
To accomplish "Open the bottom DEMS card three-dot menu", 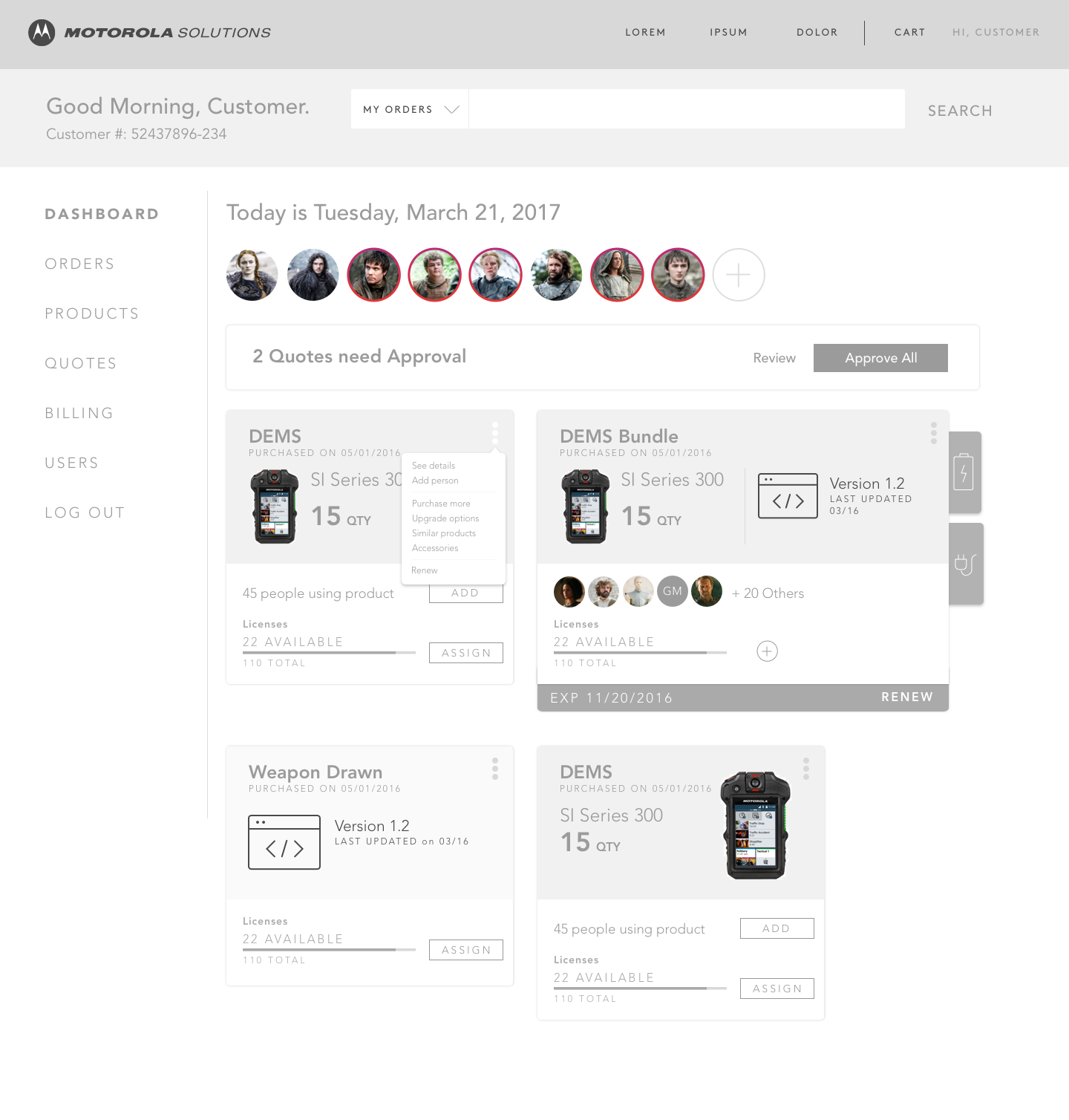I will pyautogui.click(x=806, y=769).
